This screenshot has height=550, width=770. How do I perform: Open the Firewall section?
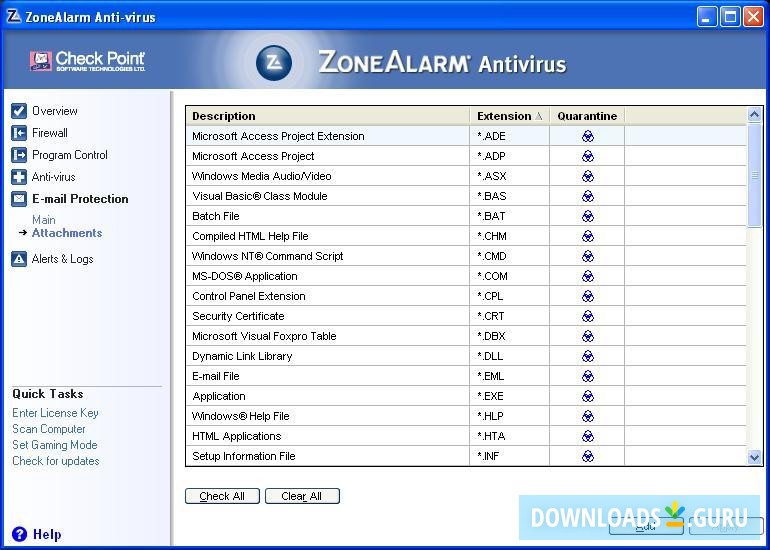[50, 133]
